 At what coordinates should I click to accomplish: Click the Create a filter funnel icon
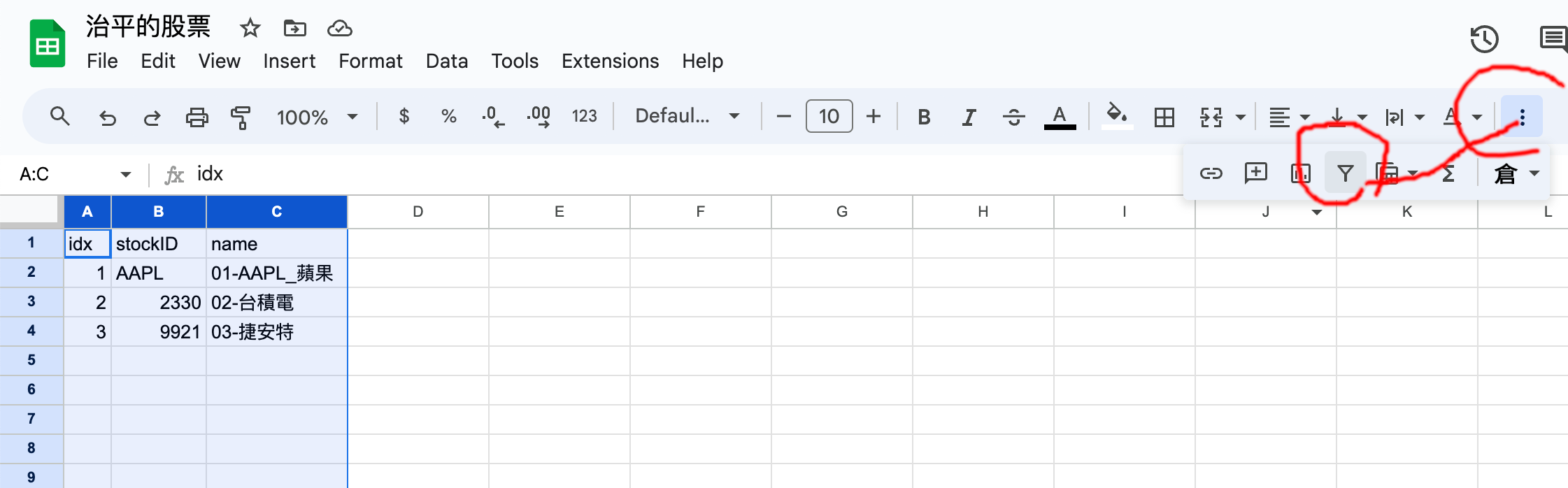(1345, 173)
